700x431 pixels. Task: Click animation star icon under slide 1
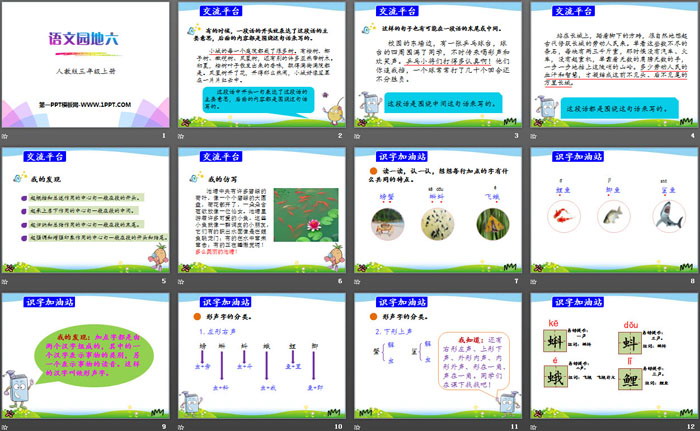coord(4,136)
